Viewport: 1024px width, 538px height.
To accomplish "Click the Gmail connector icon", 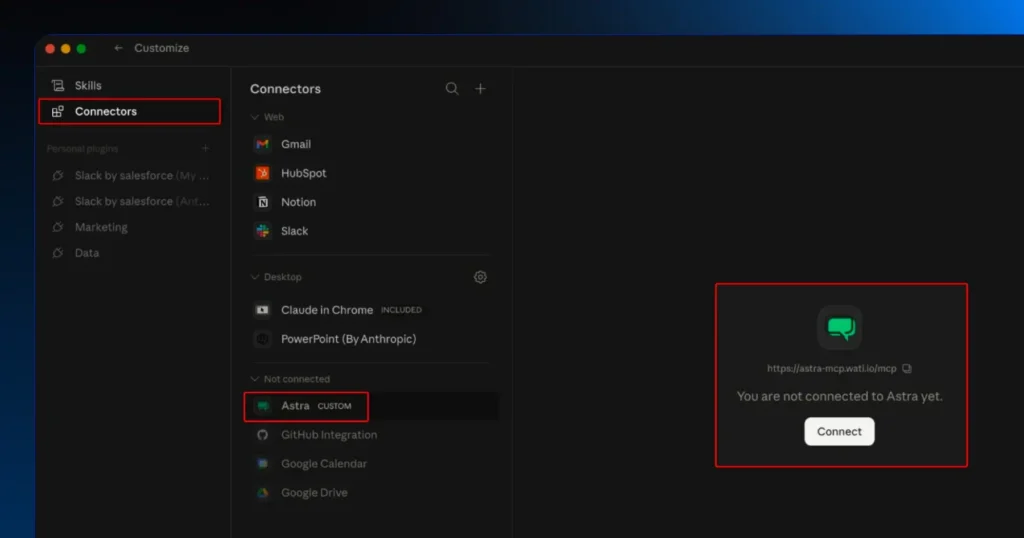I will [x=263, y=144].
